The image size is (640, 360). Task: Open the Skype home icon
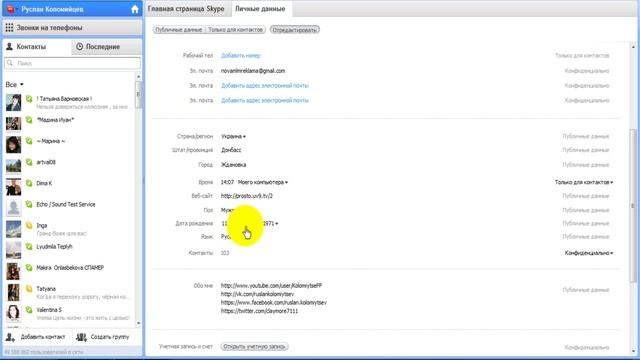(x=135, y=9)
